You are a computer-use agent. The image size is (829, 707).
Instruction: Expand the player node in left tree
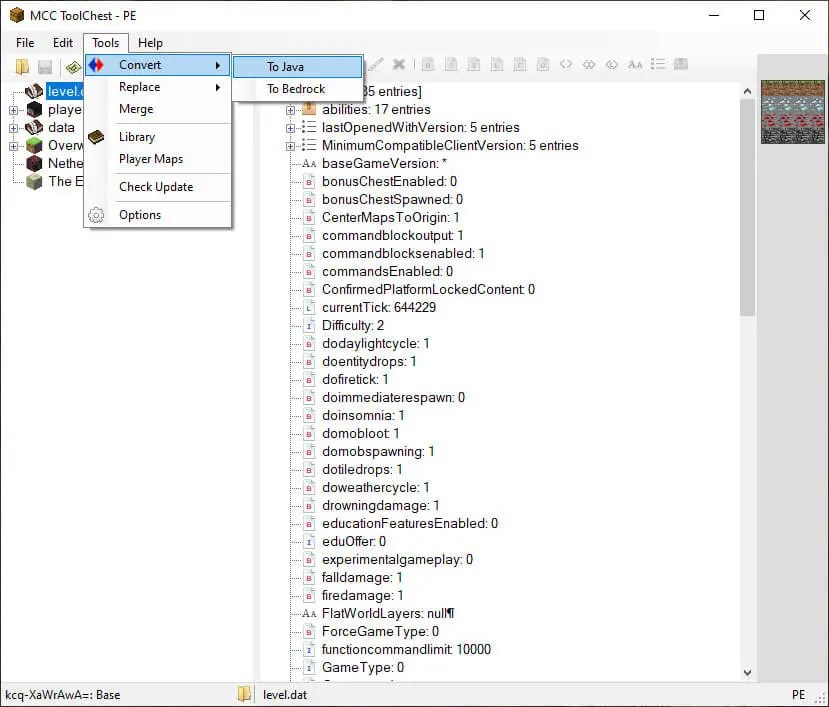[14, 111]
